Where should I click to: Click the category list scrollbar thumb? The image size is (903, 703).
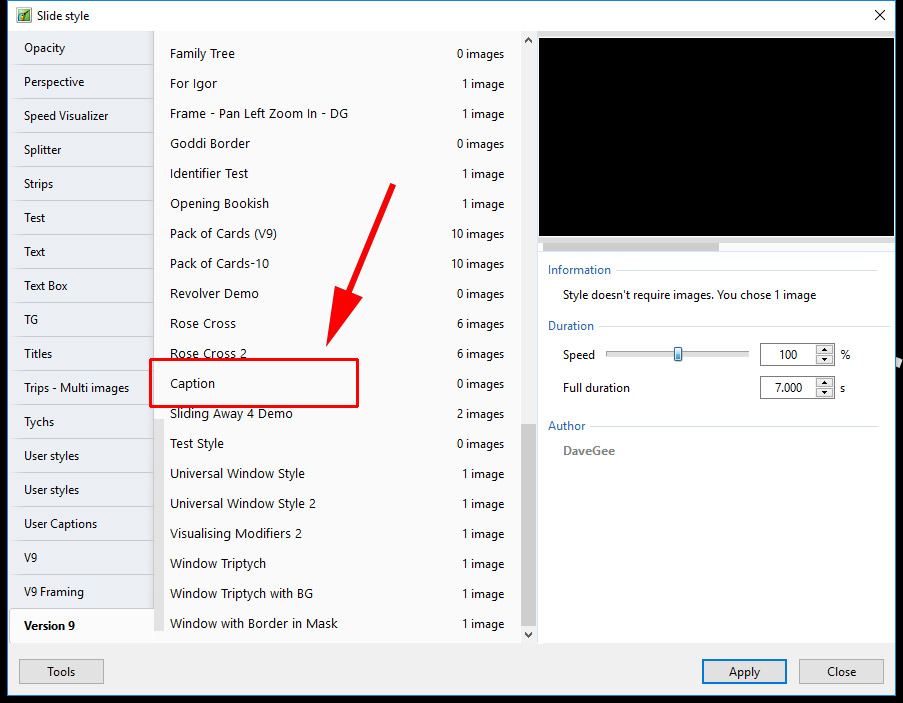[159, 525]
